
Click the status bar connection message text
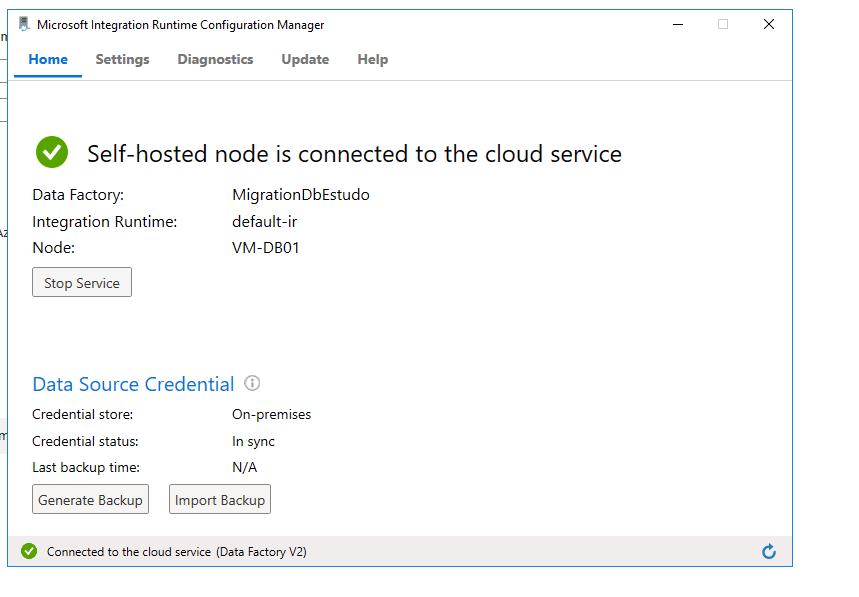(x=176, y=551)
